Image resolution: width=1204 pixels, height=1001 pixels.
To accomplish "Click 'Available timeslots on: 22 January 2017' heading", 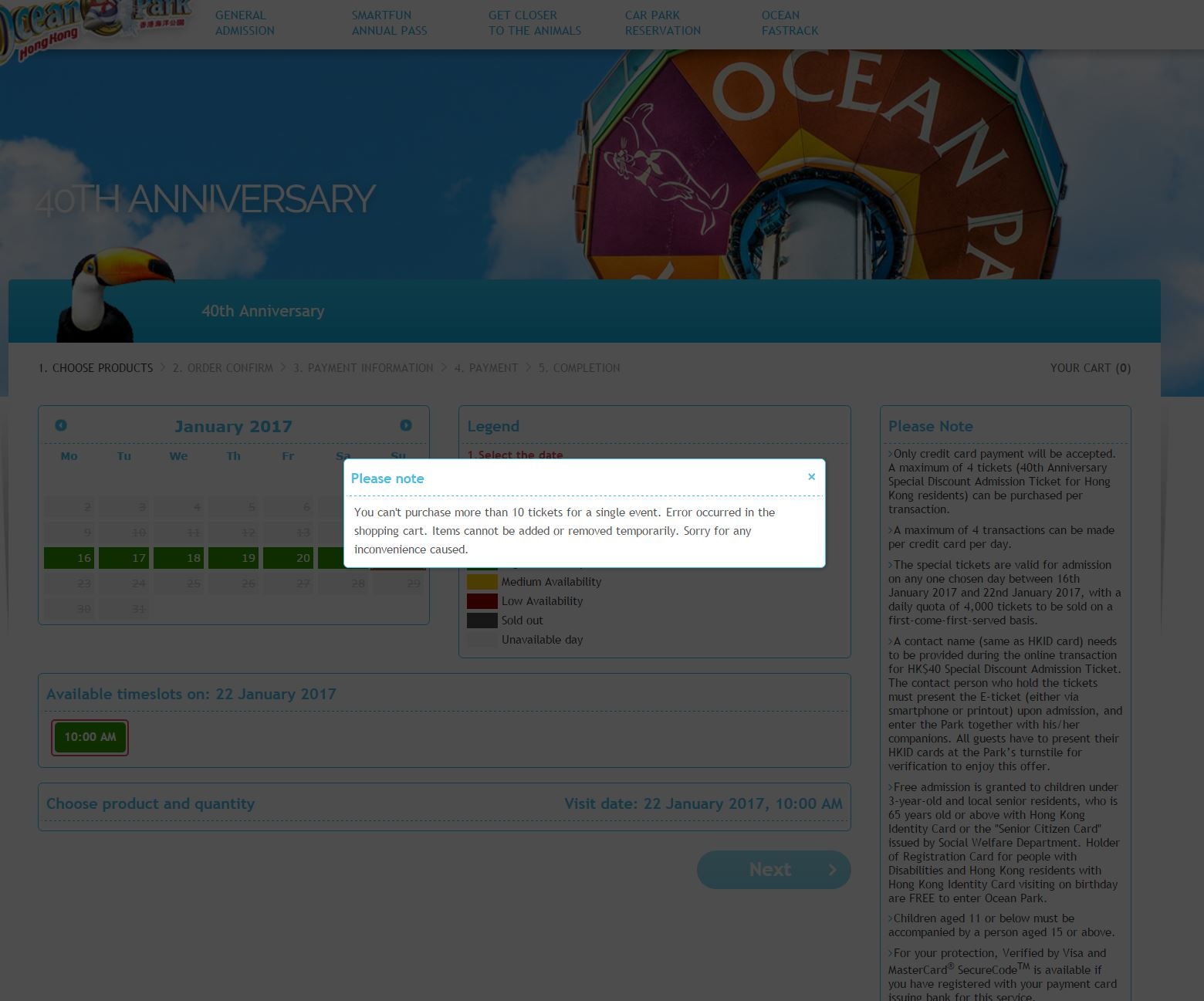I will click(191, 694).
